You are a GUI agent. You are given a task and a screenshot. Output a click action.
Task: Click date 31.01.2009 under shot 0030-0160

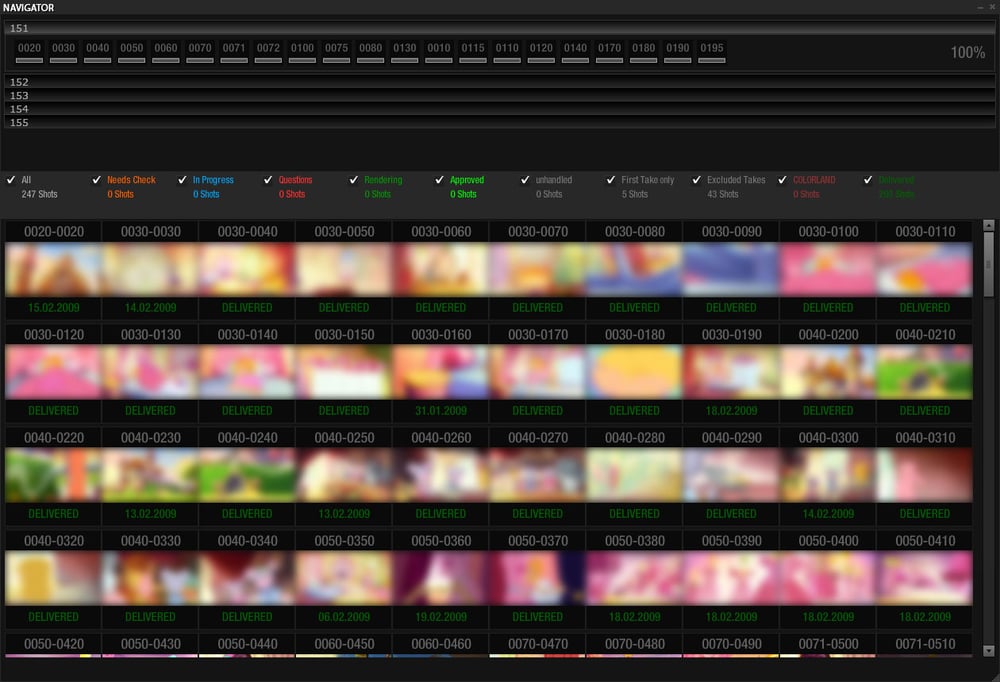441,411
